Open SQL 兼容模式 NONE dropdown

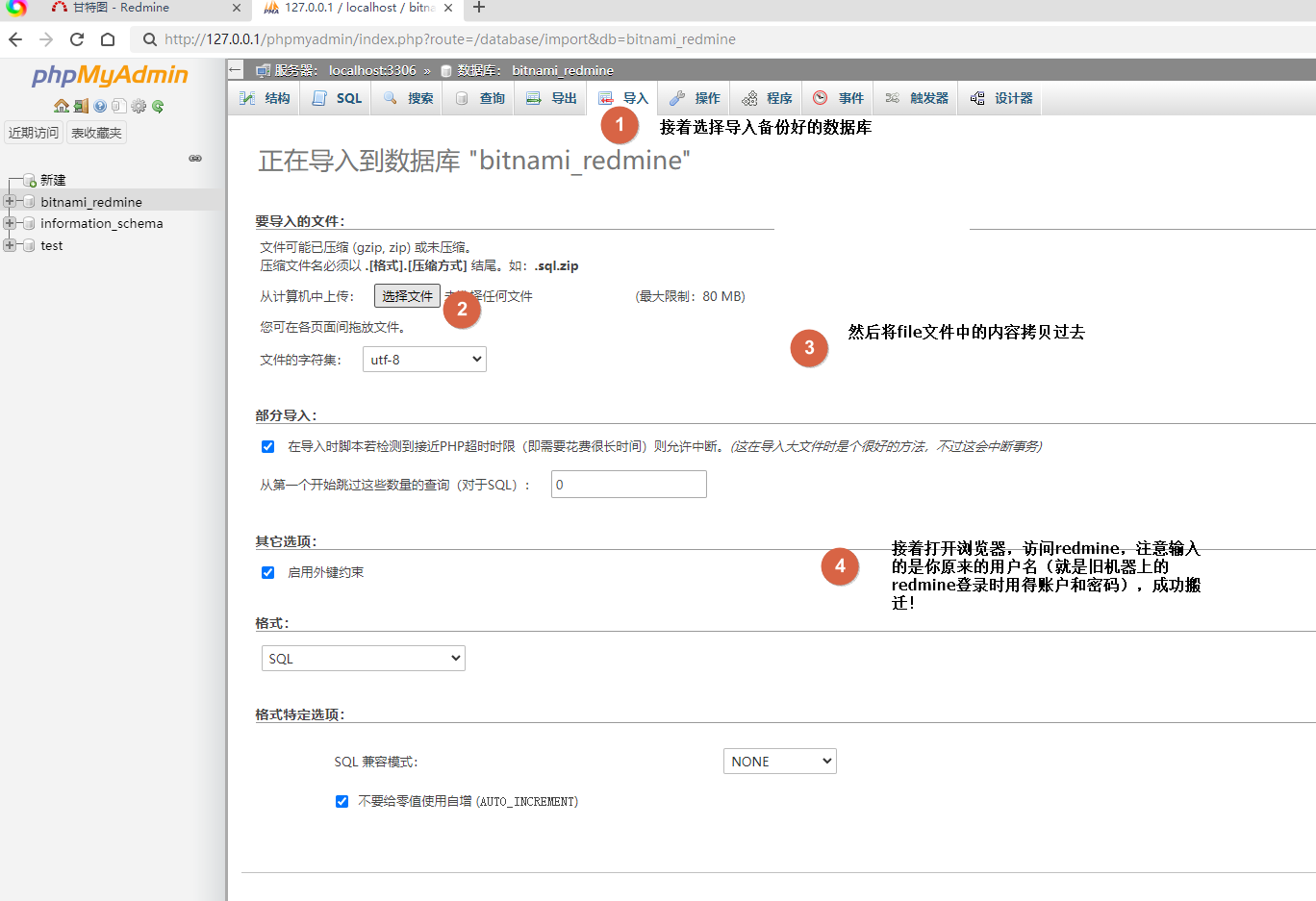click(780, 762)
